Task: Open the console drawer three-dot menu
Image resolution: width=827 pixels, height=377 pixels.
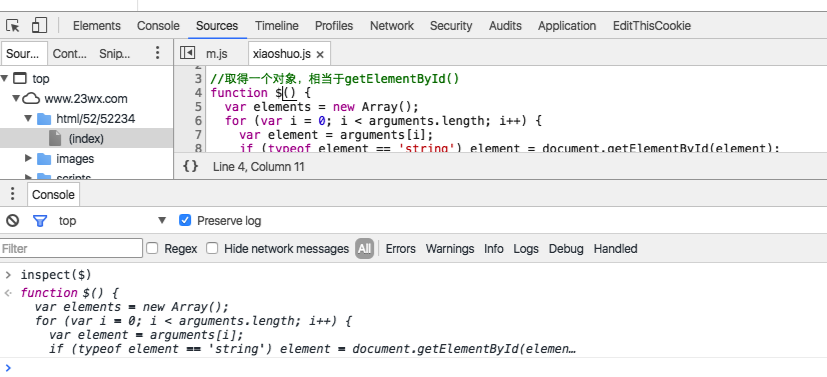Action: pos(13,194)
